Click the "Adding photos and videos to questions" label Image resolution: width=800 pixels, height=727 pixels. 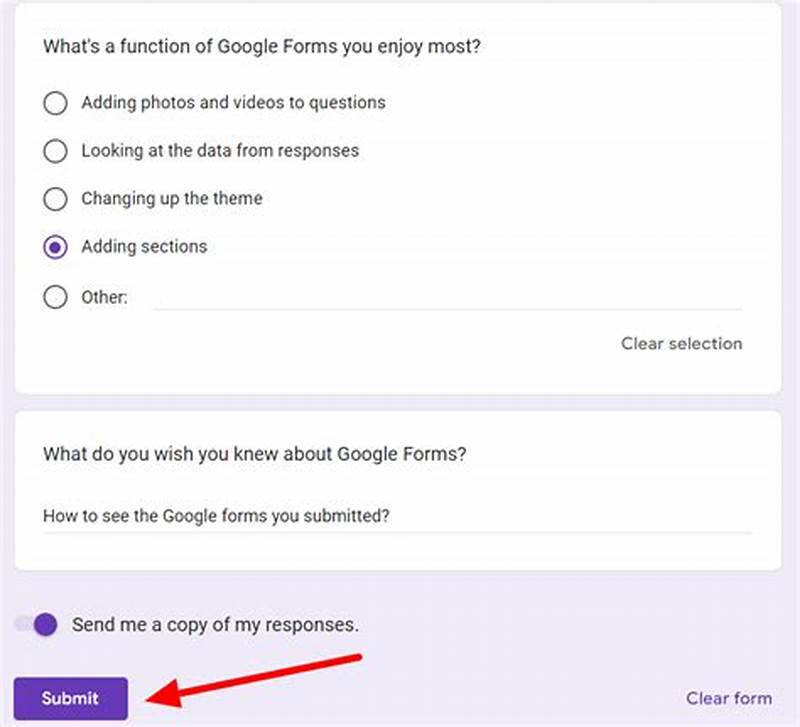point(234,102)
